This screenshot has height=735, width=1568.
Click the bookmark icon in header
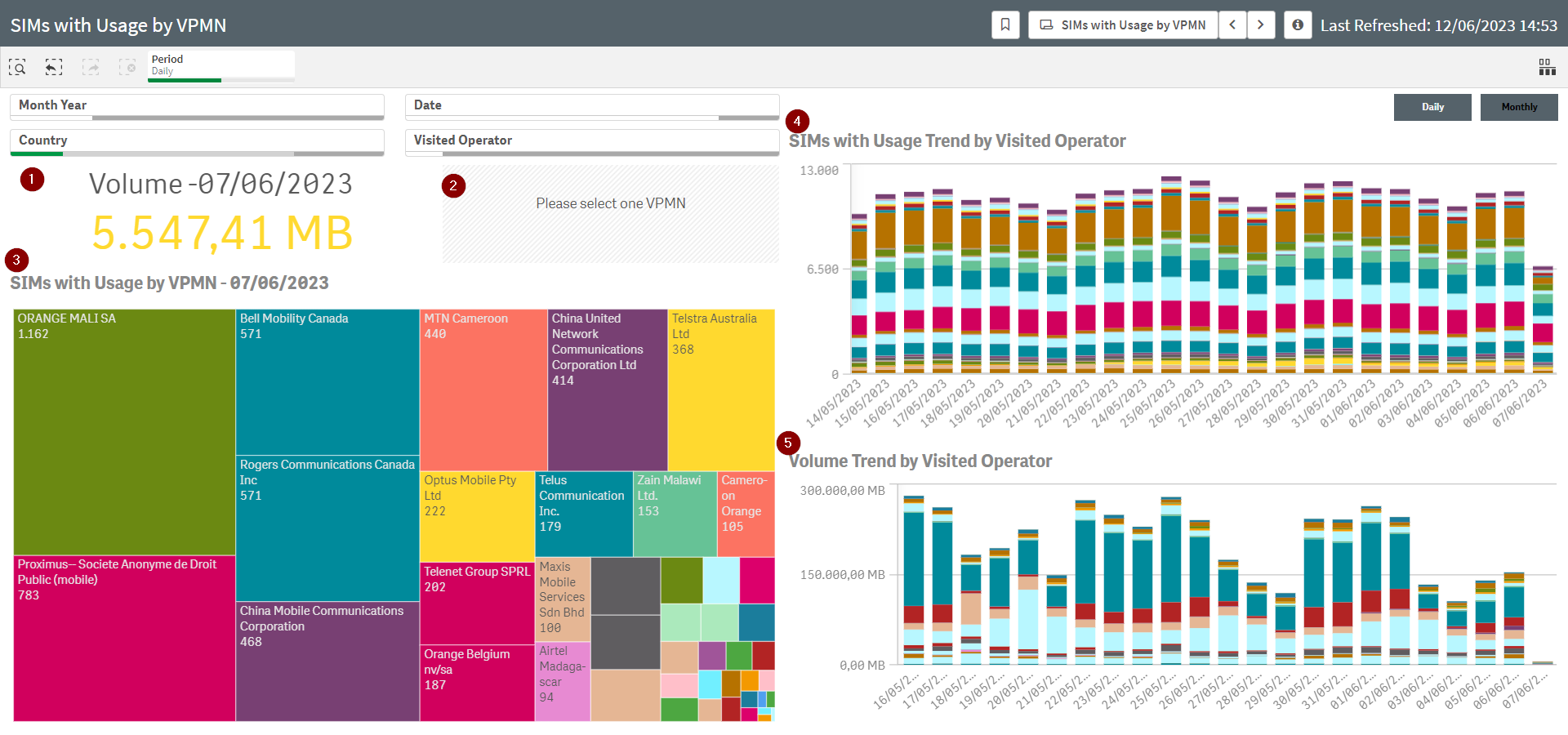(1005, 25)
